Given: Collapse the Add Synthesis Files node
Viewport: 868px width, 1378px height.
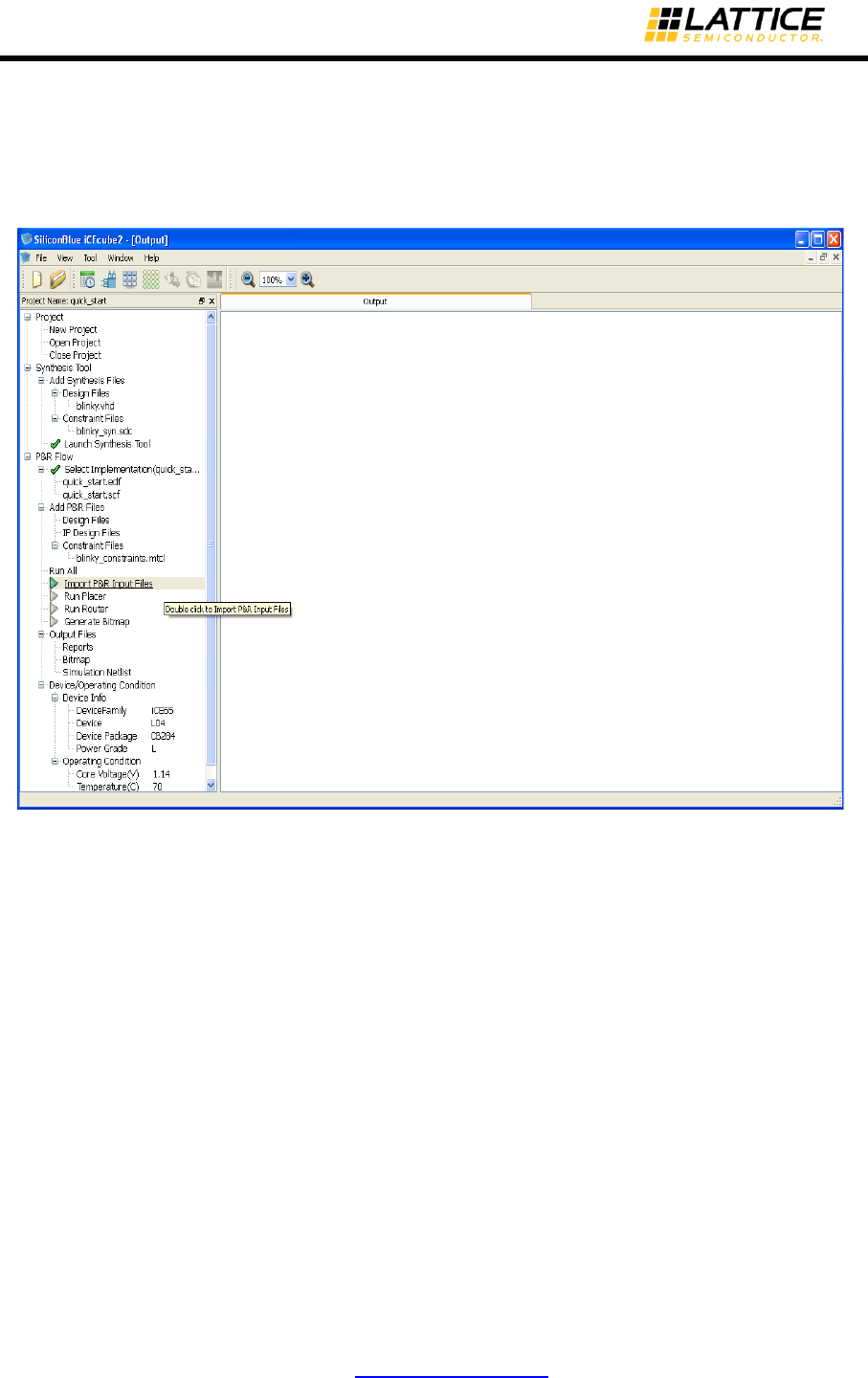Looking at the screenshot, I should 41,380.
